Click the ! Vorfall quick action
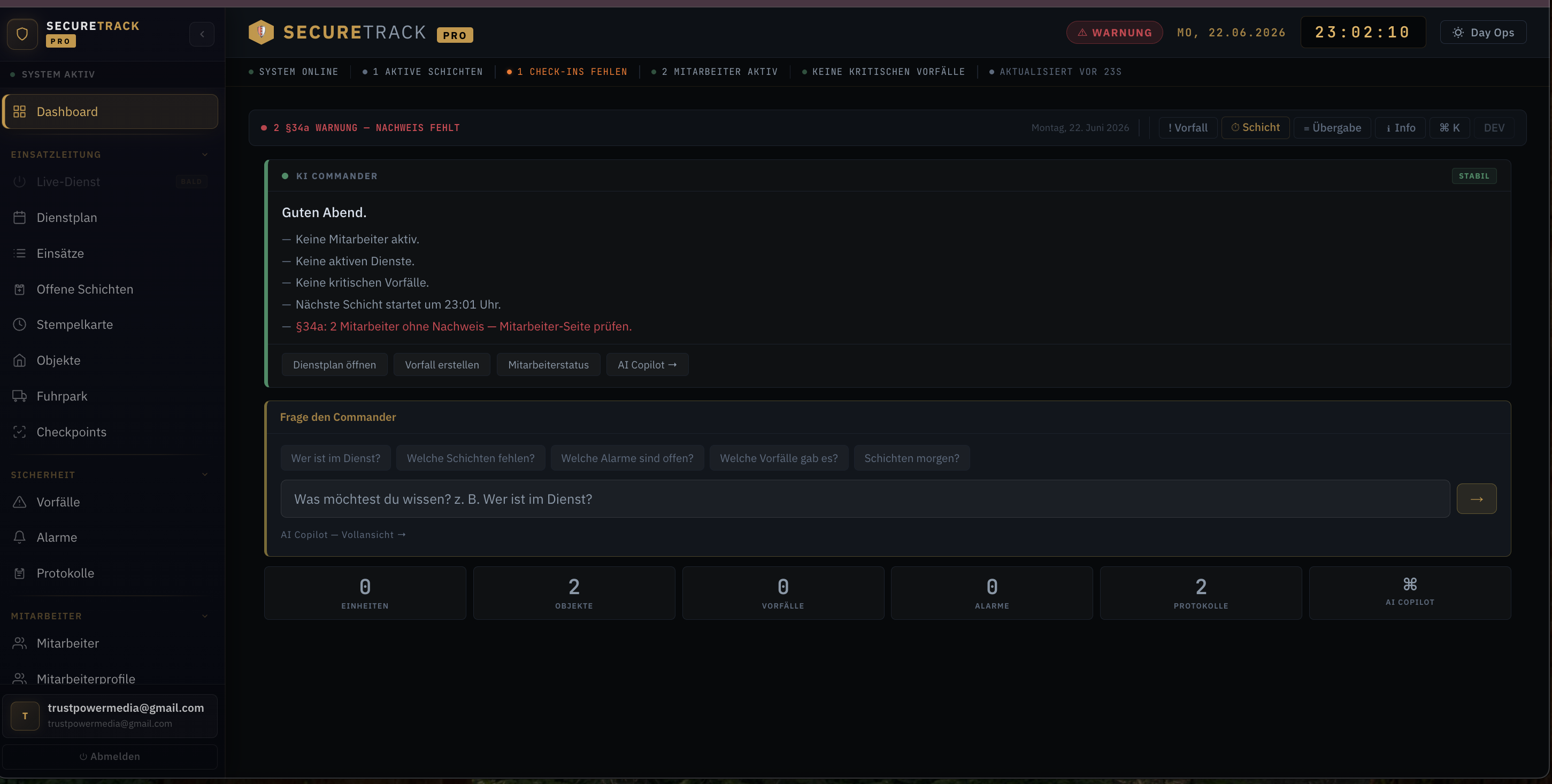Image resolution: width=1552 pixels, height=784 pixels. coord(1187,128)
